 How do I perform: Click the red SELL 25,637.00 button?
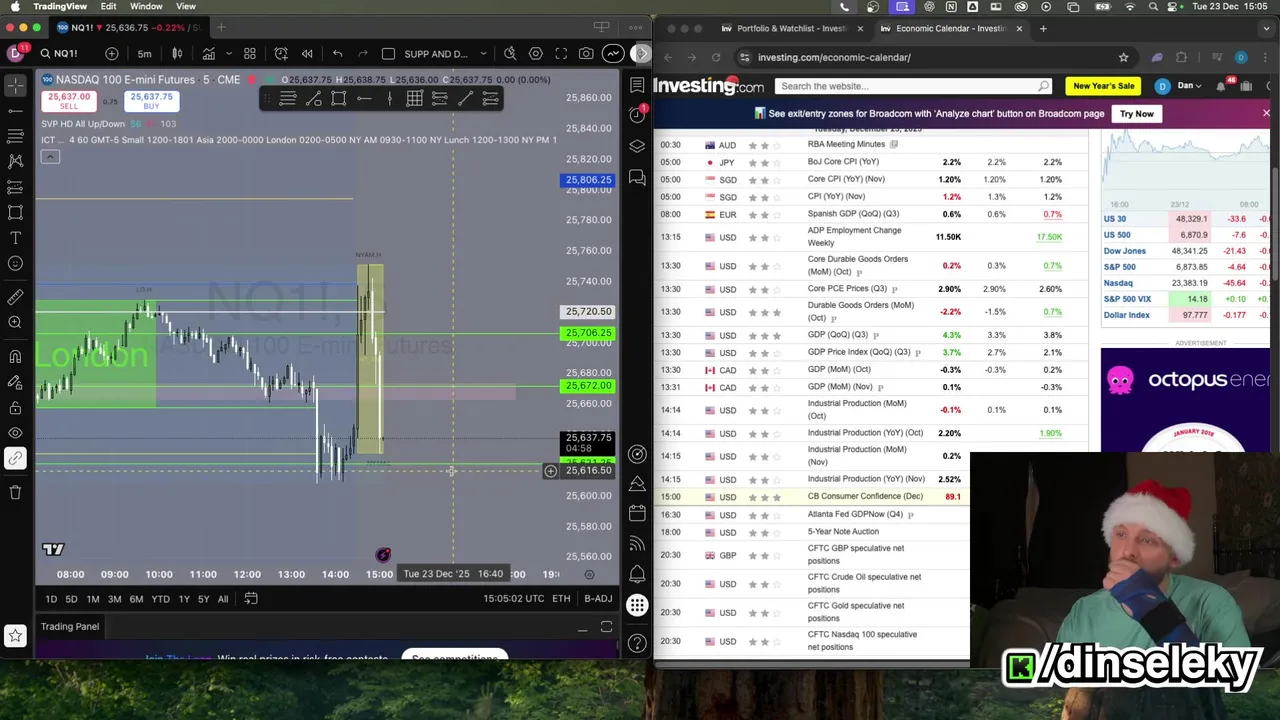pos(70,101)
